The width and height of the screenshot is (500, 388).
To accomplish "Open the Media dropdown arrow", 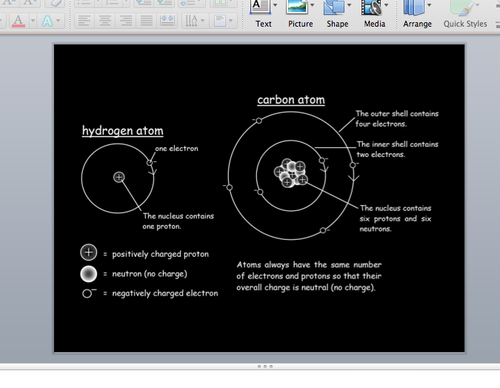I will coord(387,5).
